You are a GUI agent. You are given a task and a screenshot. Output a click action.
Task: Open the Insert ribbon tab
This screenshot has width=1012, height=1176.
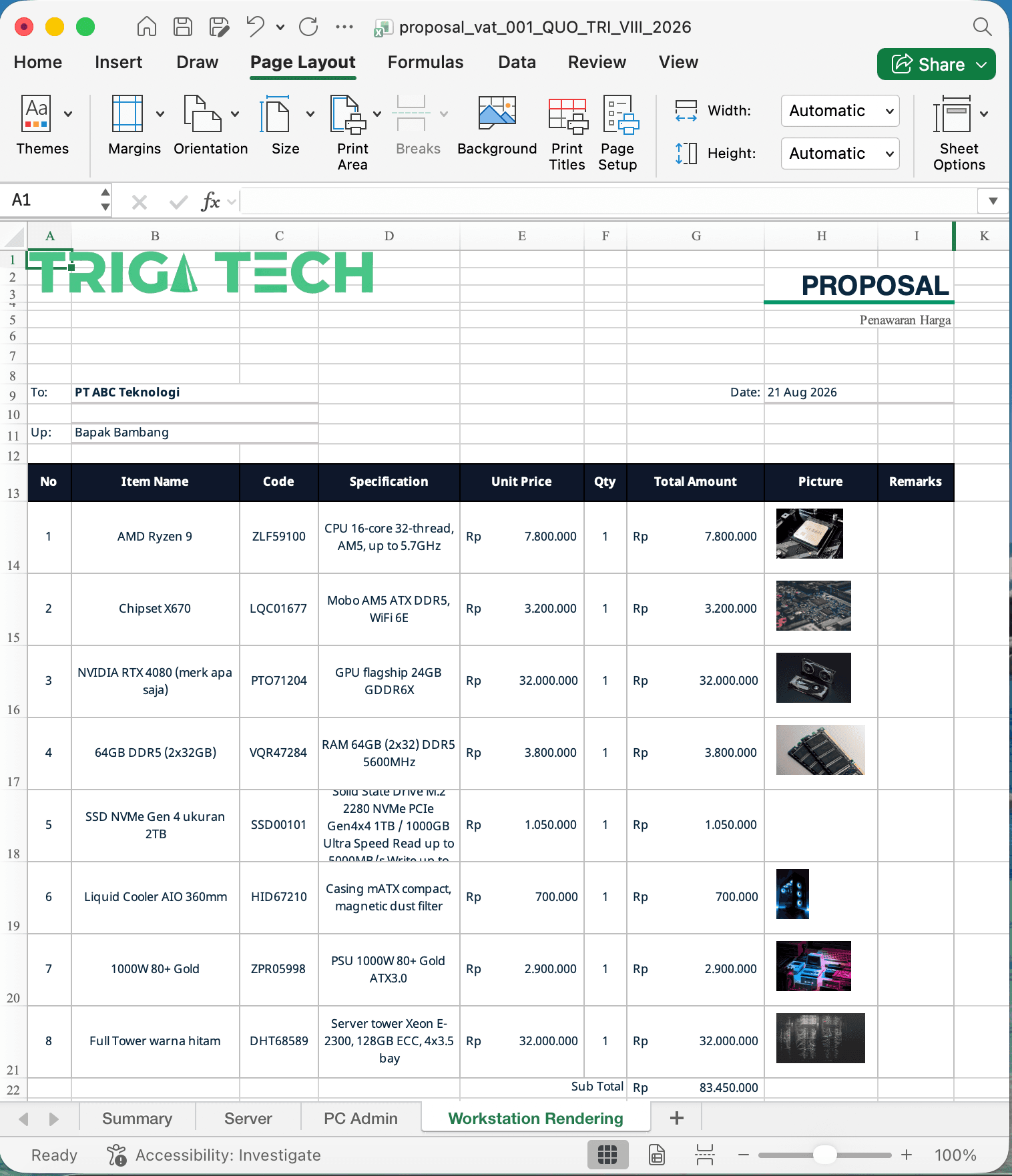pyautogui.click(x=118, y=62)
